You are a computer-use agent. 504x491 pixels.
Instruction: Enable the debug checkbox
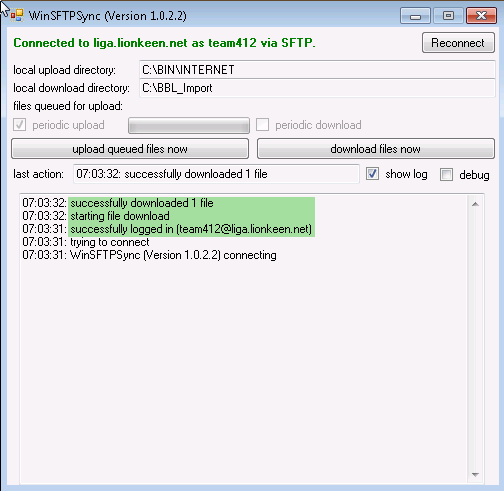(x=446, y=174)
